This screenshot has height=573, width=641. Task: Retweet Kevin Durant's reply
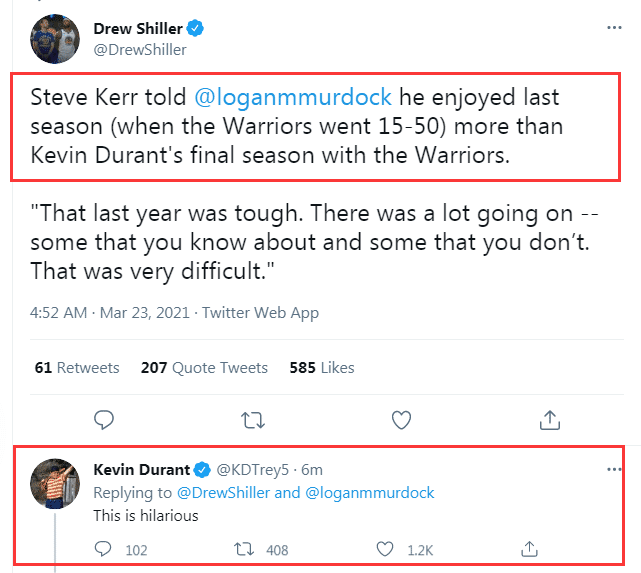[243, 549]
